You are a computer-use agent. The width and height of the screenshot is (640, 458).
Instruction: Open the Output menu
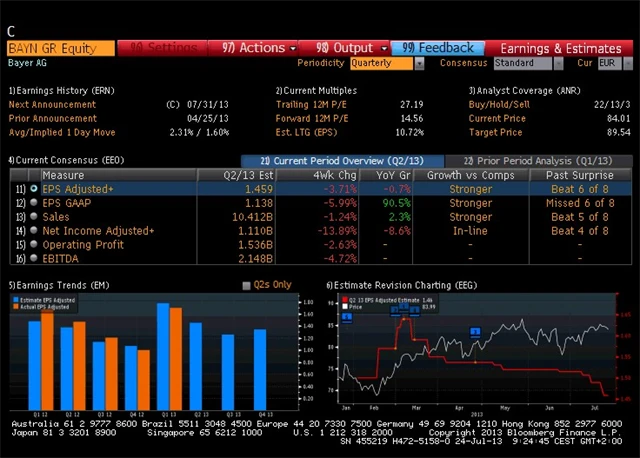pos(351,47)
